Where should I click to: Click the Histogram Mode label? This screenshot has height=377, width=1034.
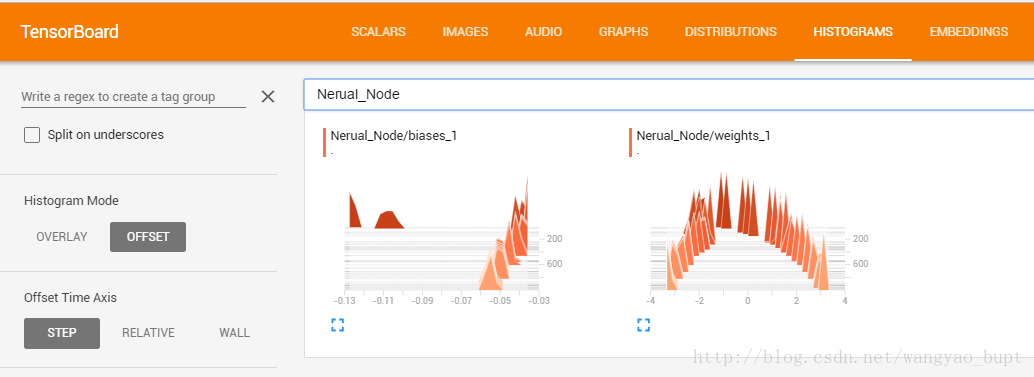[x=71, y=200]
